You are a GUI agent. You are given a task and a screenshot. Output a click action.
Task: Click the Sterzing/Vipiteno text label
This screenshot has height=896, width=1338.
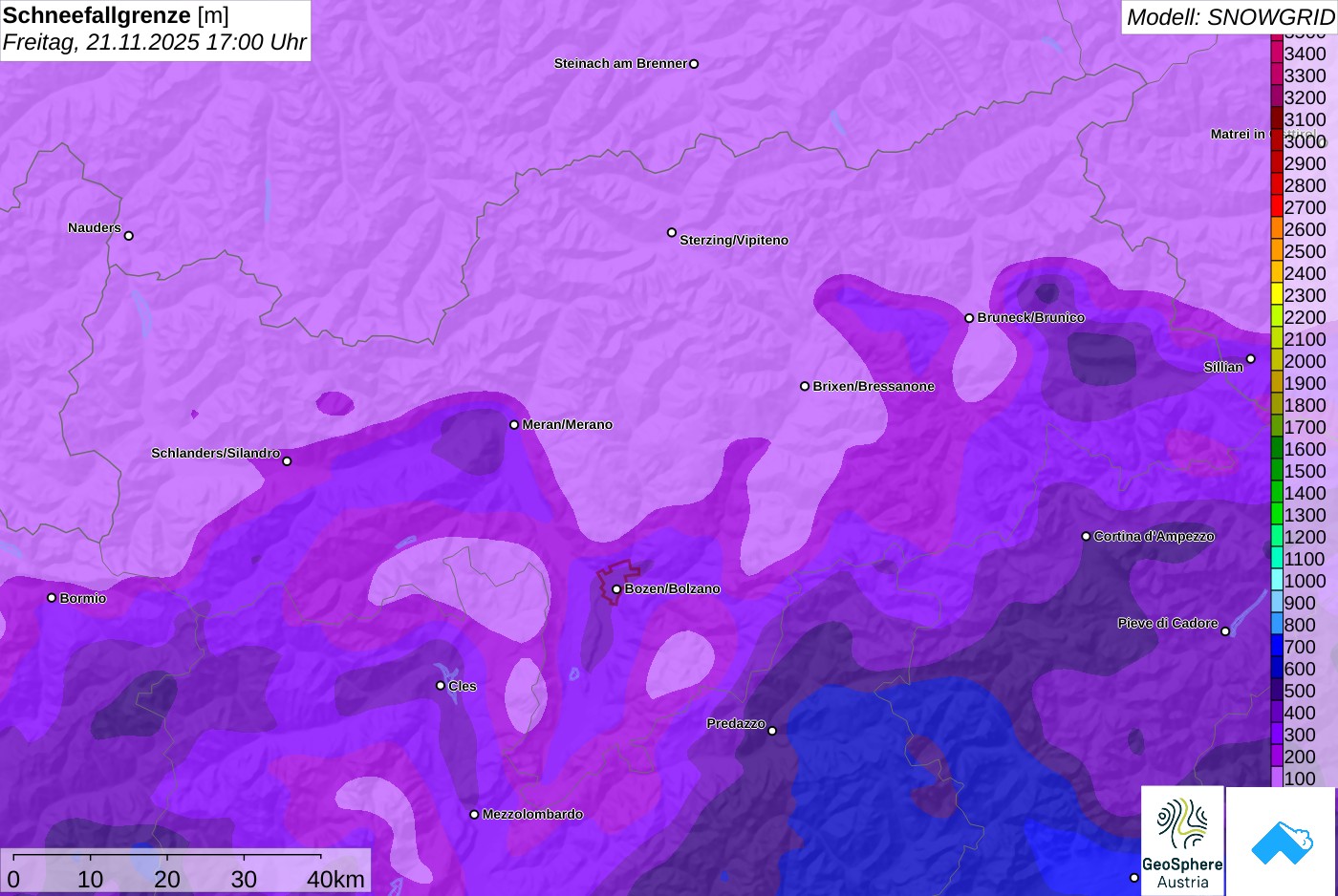tap(734, 240)
